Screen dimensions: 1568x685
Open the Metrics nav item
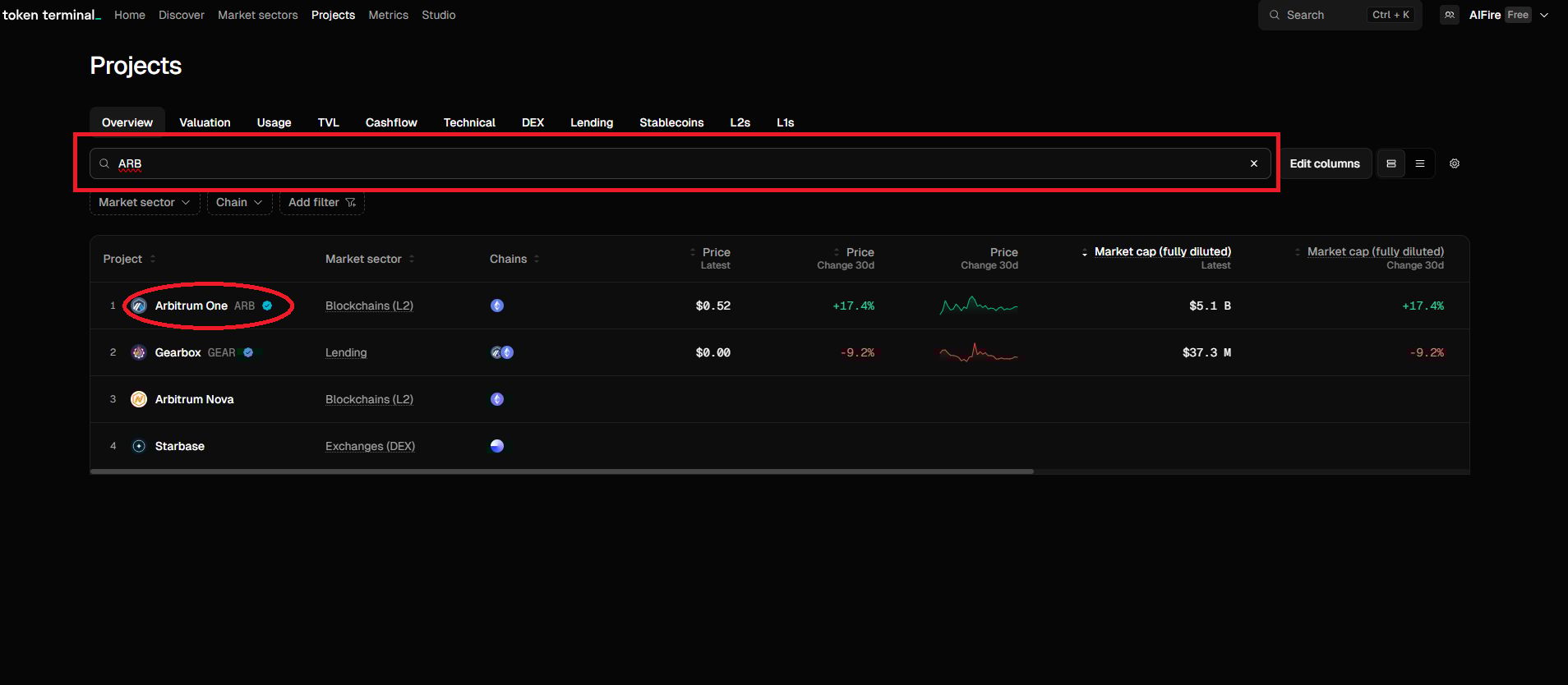point(389,15)
